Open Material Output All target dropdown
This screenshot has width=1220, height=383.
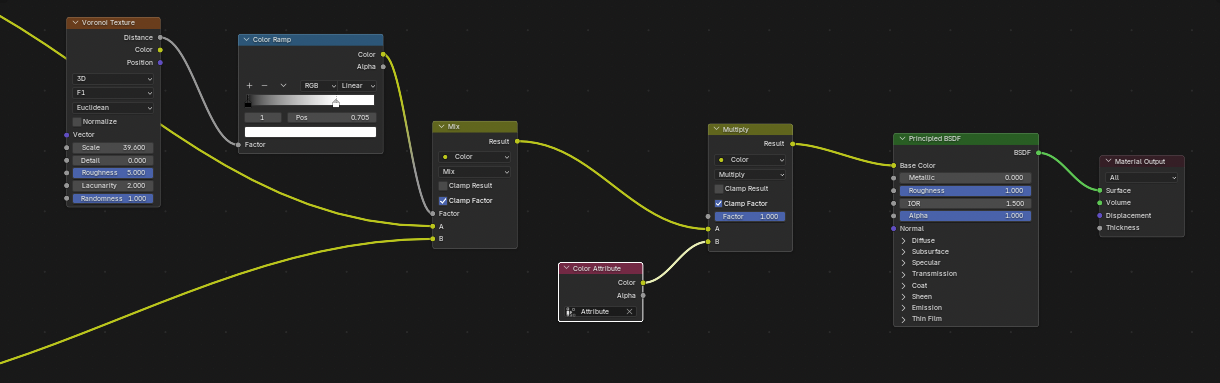pyautogui.click(x=1142, y=177)
